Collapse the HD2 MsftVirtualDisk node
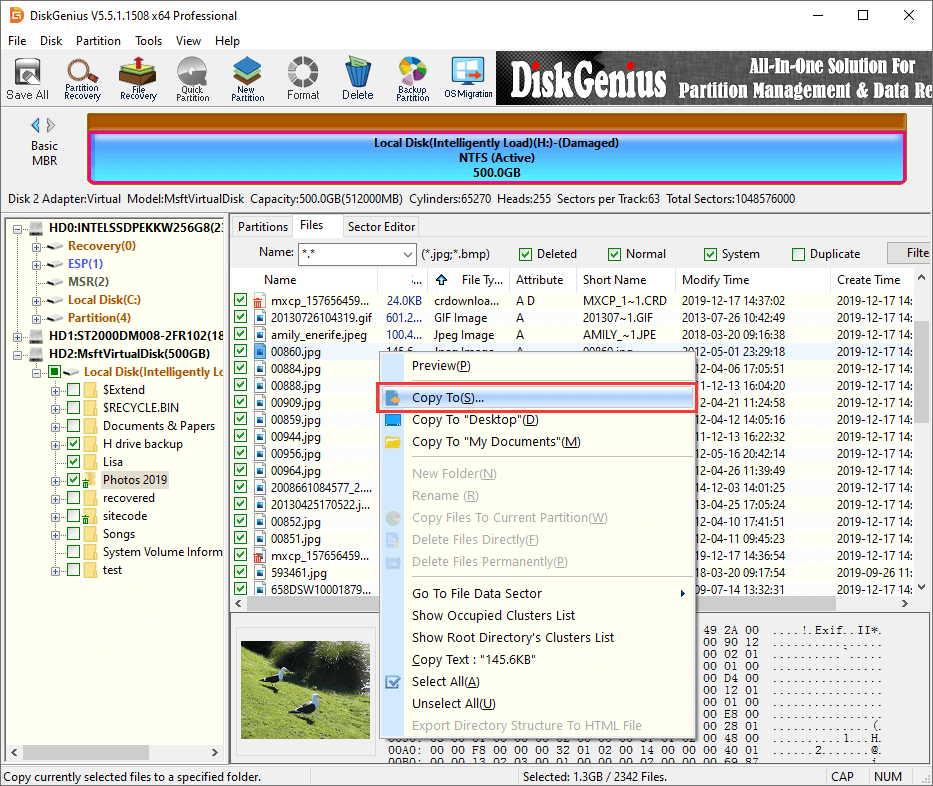 (17, 355)
